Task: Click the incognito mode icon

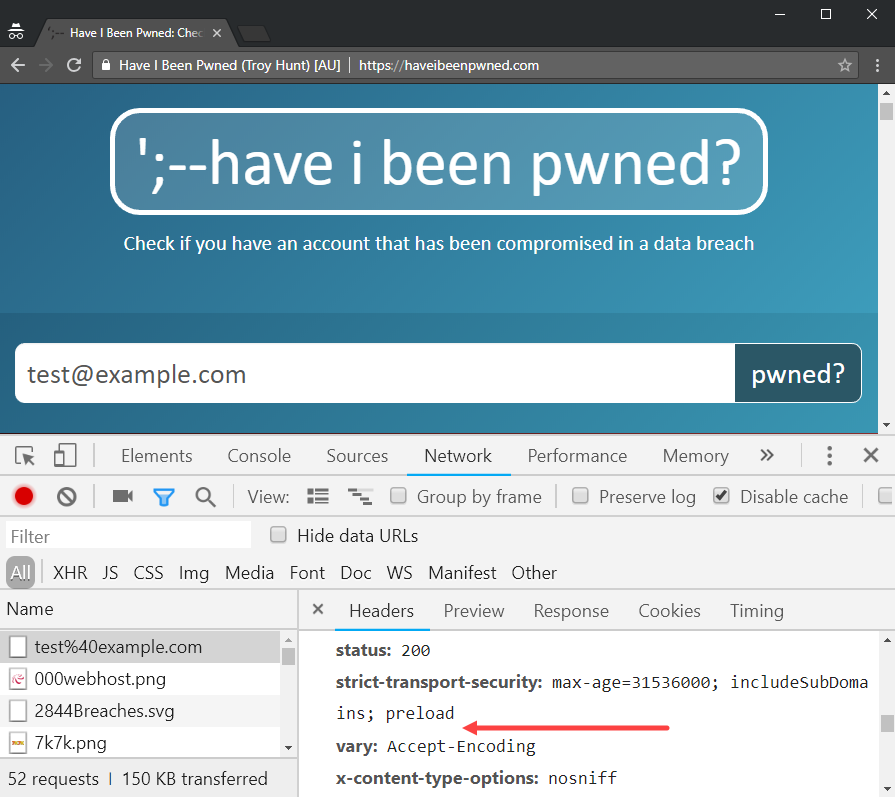Action: (16, 32)
